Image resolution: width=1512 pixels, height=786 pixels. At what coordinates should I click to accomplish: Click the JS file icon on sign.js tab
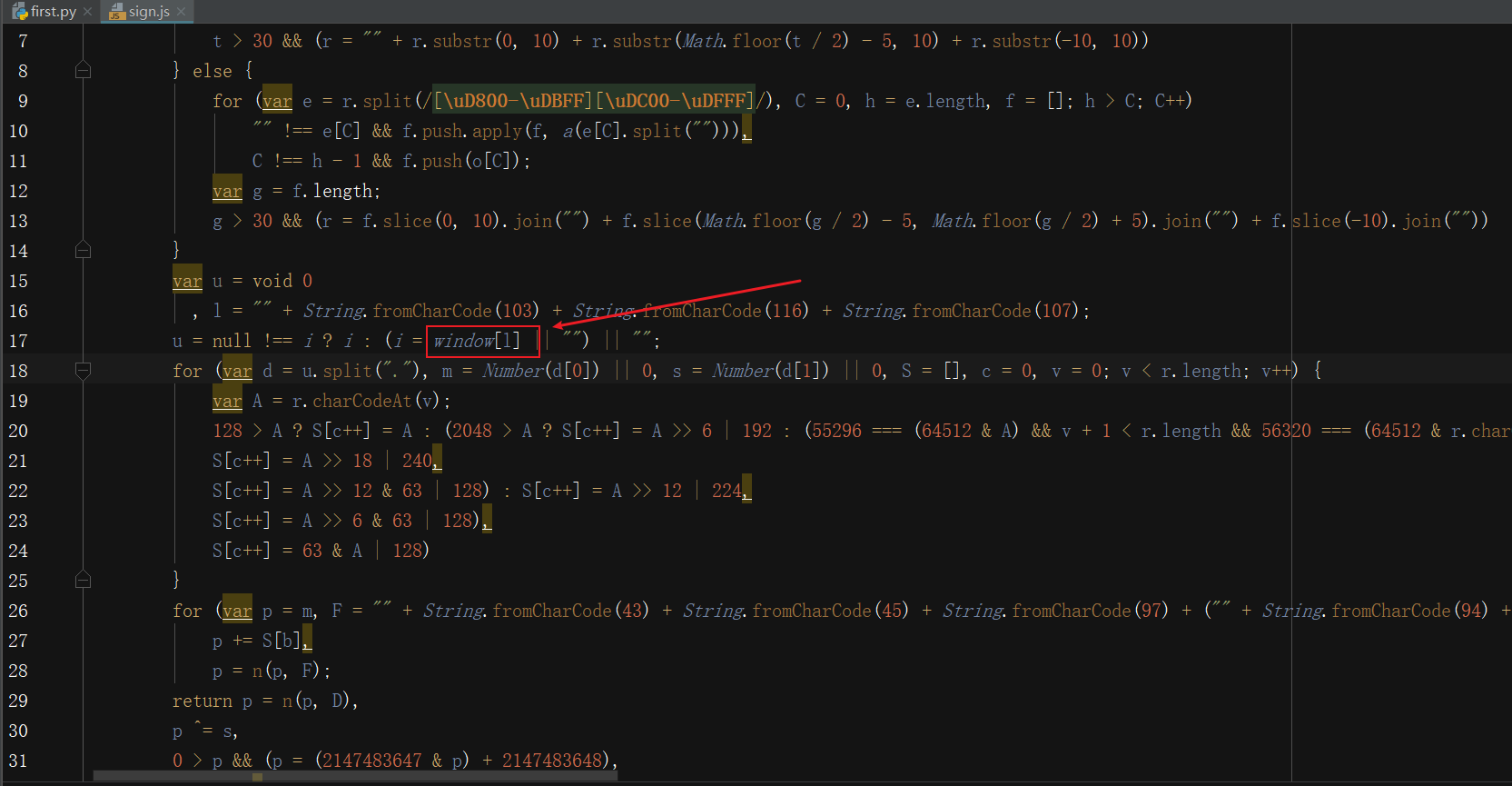[116, 12]
